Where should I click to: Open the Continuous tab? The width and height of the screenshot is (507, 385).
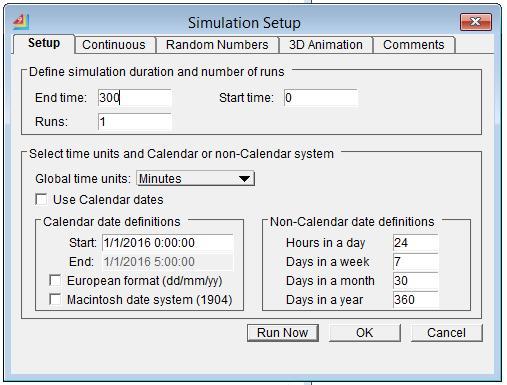click(114, 45)
